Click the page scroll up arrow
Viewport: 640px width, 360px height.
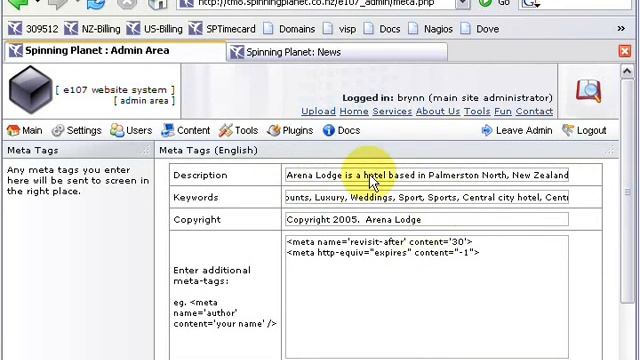(x=627, y=71)
